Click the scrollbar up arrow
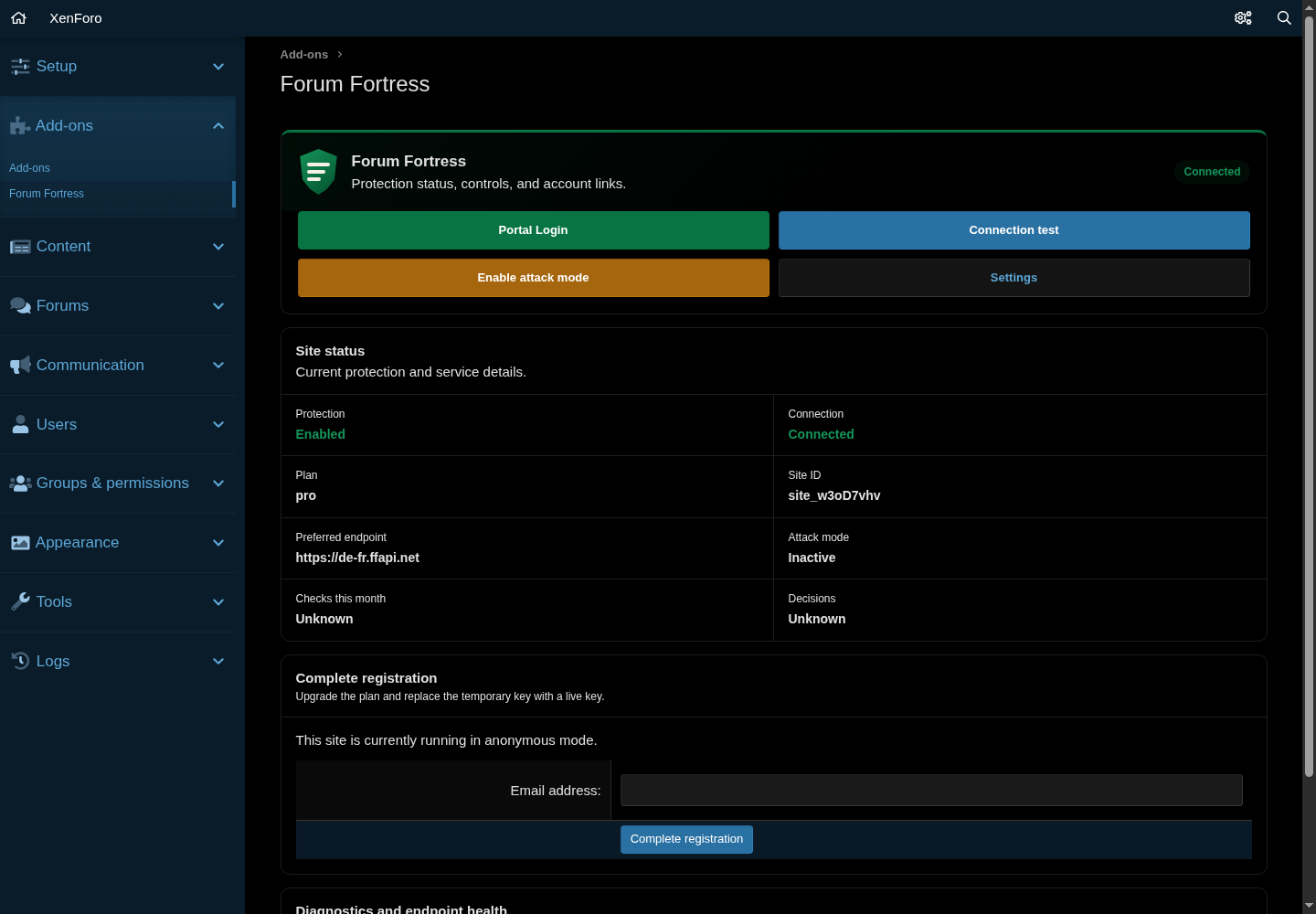 tap(1309, 6)
